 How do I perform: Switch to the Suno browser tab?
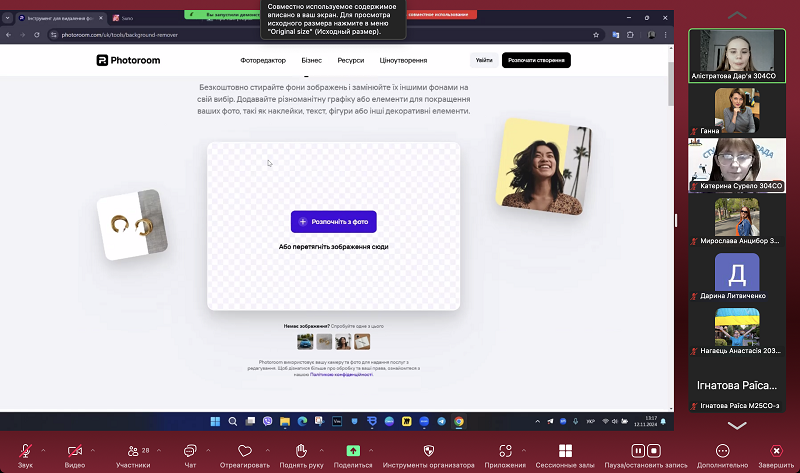click(x=128, y=18)
